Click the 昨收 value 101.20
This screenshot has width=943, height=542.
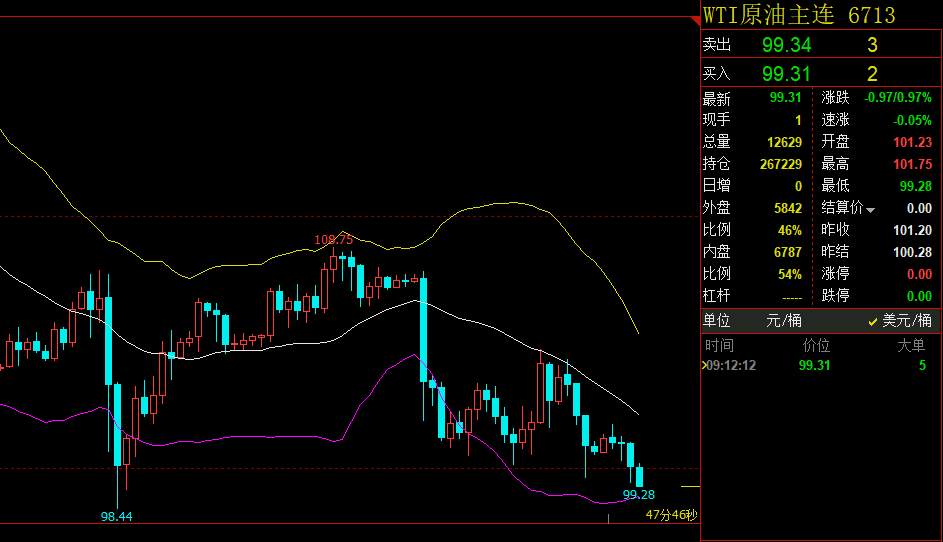tap(912, 230)
